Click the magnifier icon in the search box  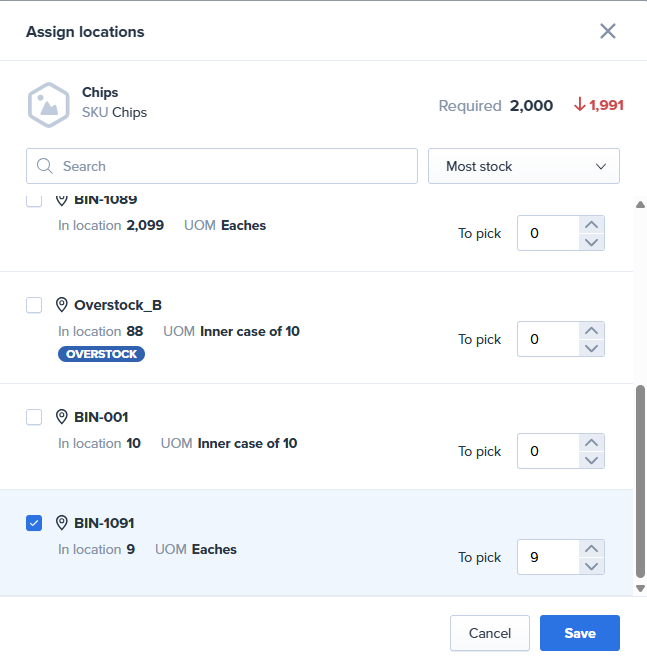click(45, 166)
